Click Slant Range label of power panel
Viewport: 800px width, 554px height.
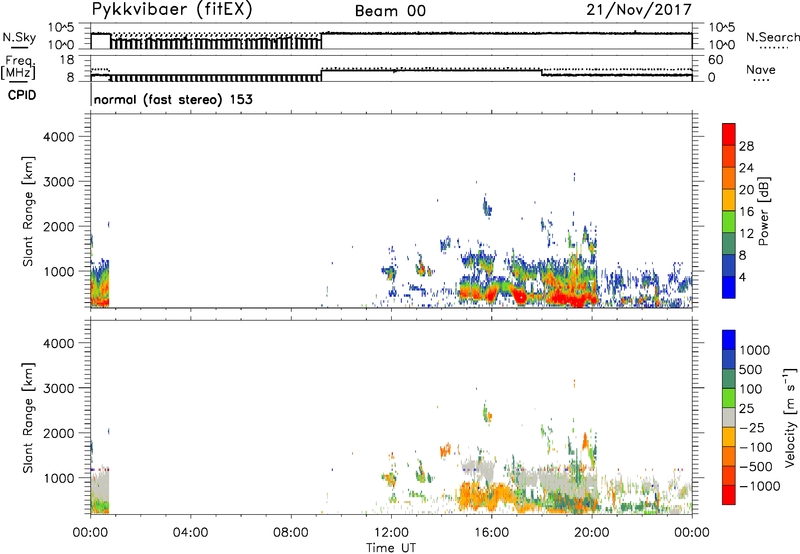pos(28,211)
